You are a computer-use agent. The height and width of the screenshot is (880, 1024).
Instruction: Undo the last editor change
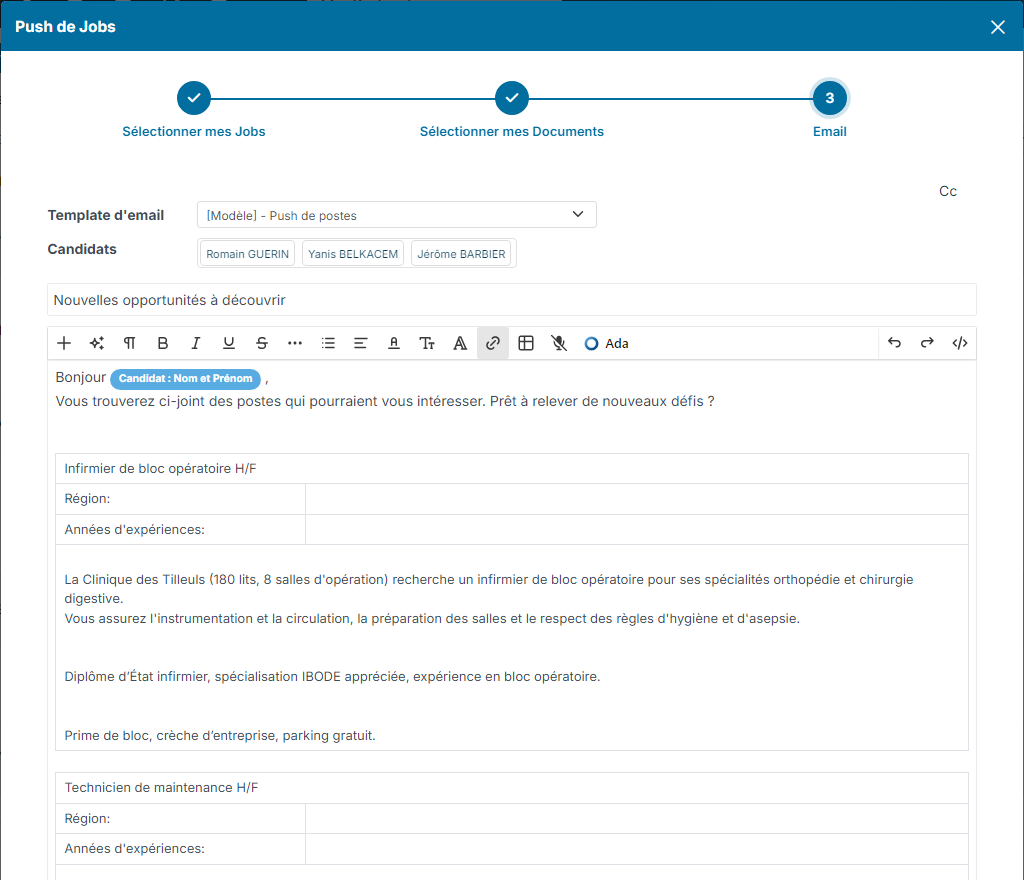pyautogui.click(x=894, y=343)
